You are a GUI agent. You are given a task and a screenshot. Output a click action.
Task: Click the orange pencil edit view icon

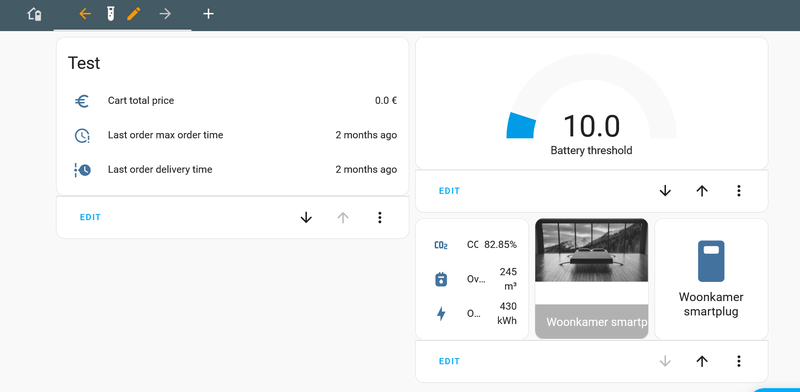(134, 14)
